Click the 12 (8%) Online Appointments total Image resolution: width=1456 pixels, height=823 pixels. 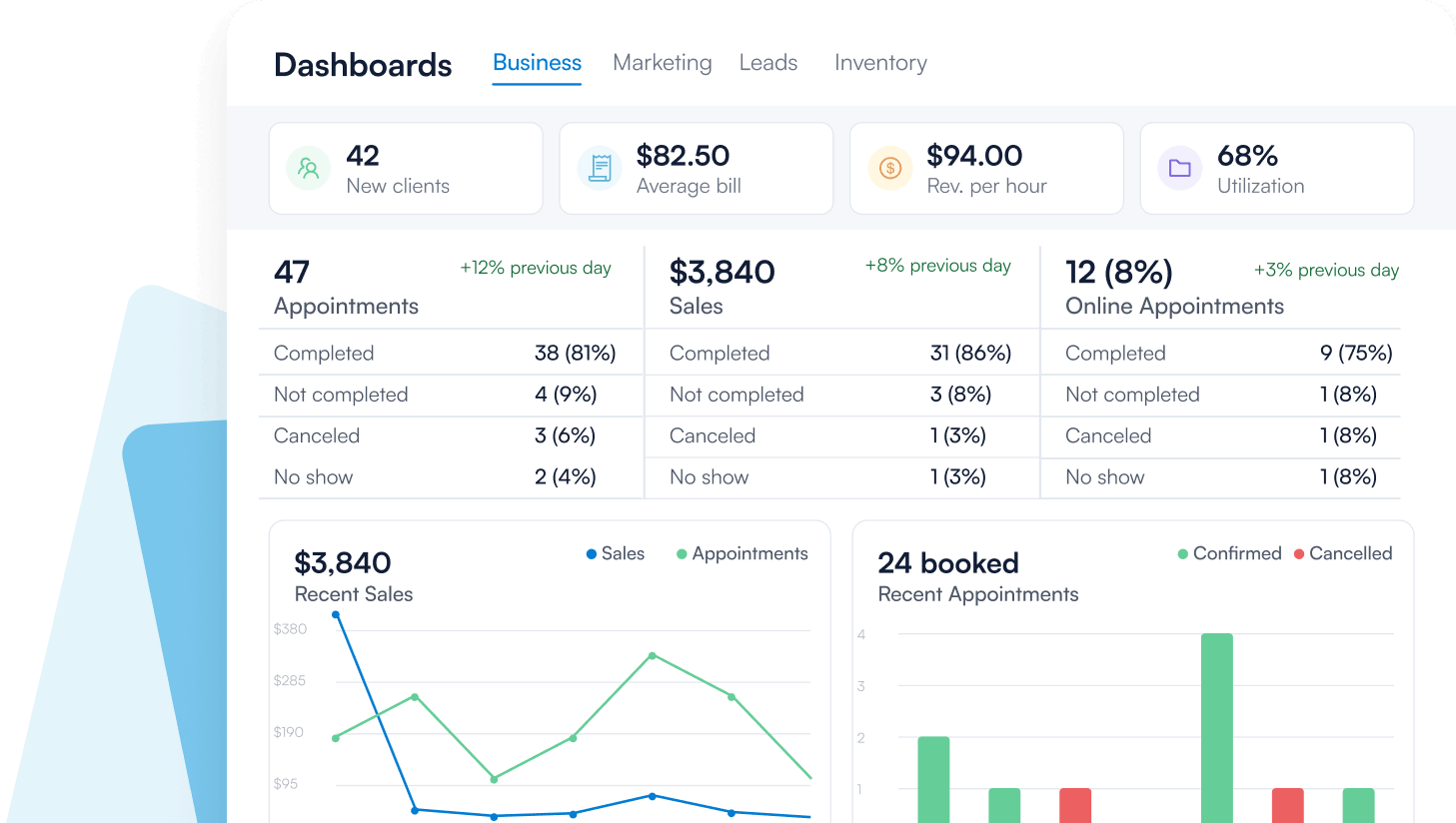(1119, 272)
